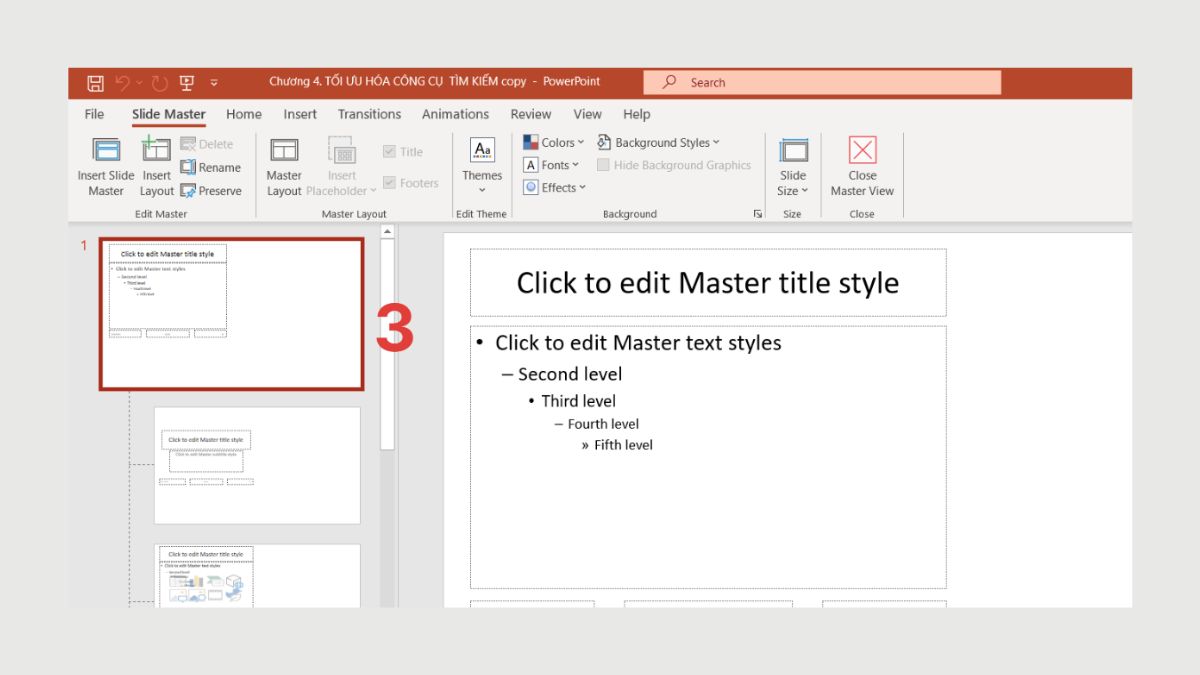1200x675 pixels.
Task: Click the Insert Slide Master icon
Action: (106, 151)
